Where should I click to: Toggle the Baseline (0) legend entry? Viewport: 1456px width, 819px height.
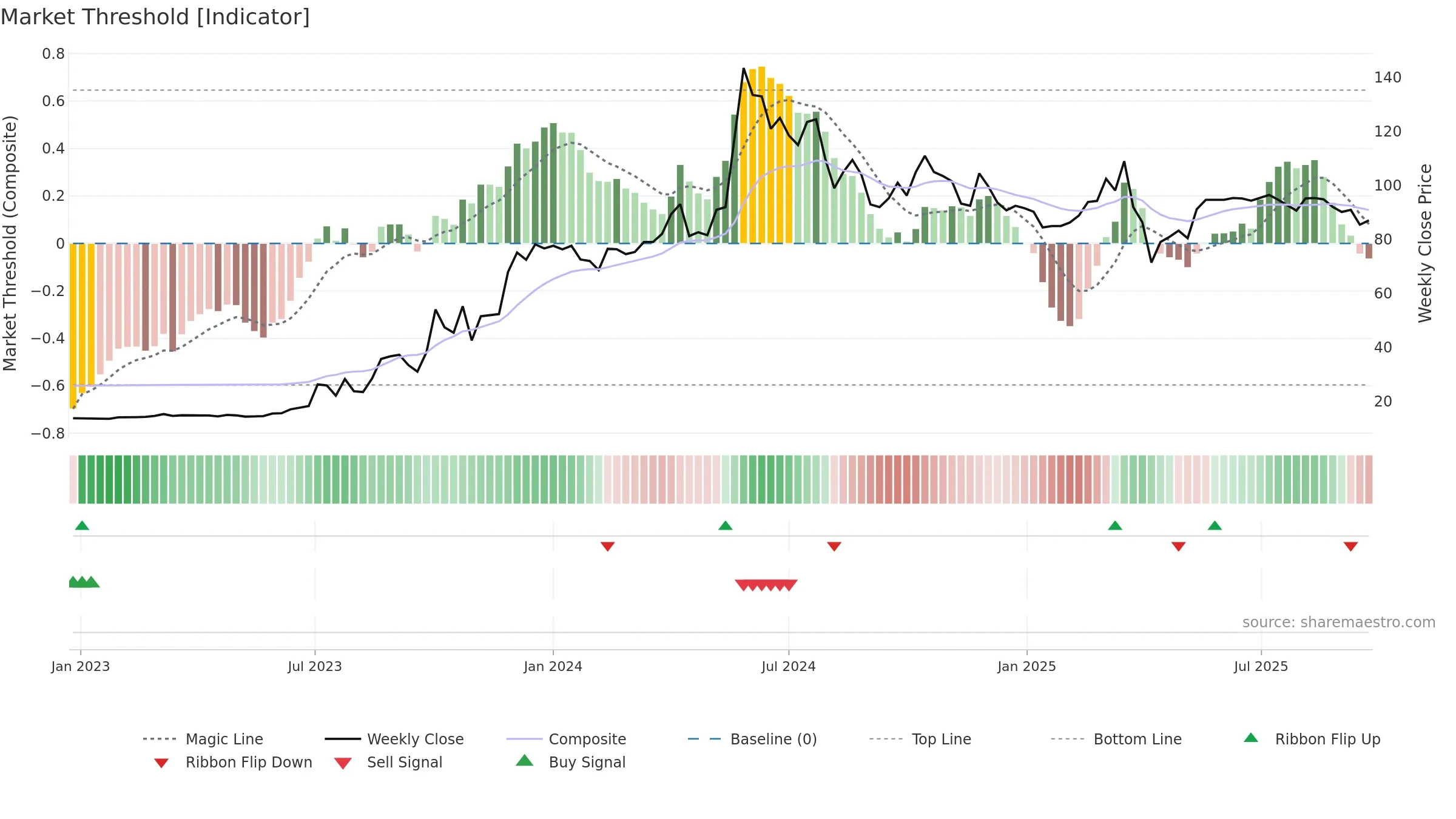point(752,739)
